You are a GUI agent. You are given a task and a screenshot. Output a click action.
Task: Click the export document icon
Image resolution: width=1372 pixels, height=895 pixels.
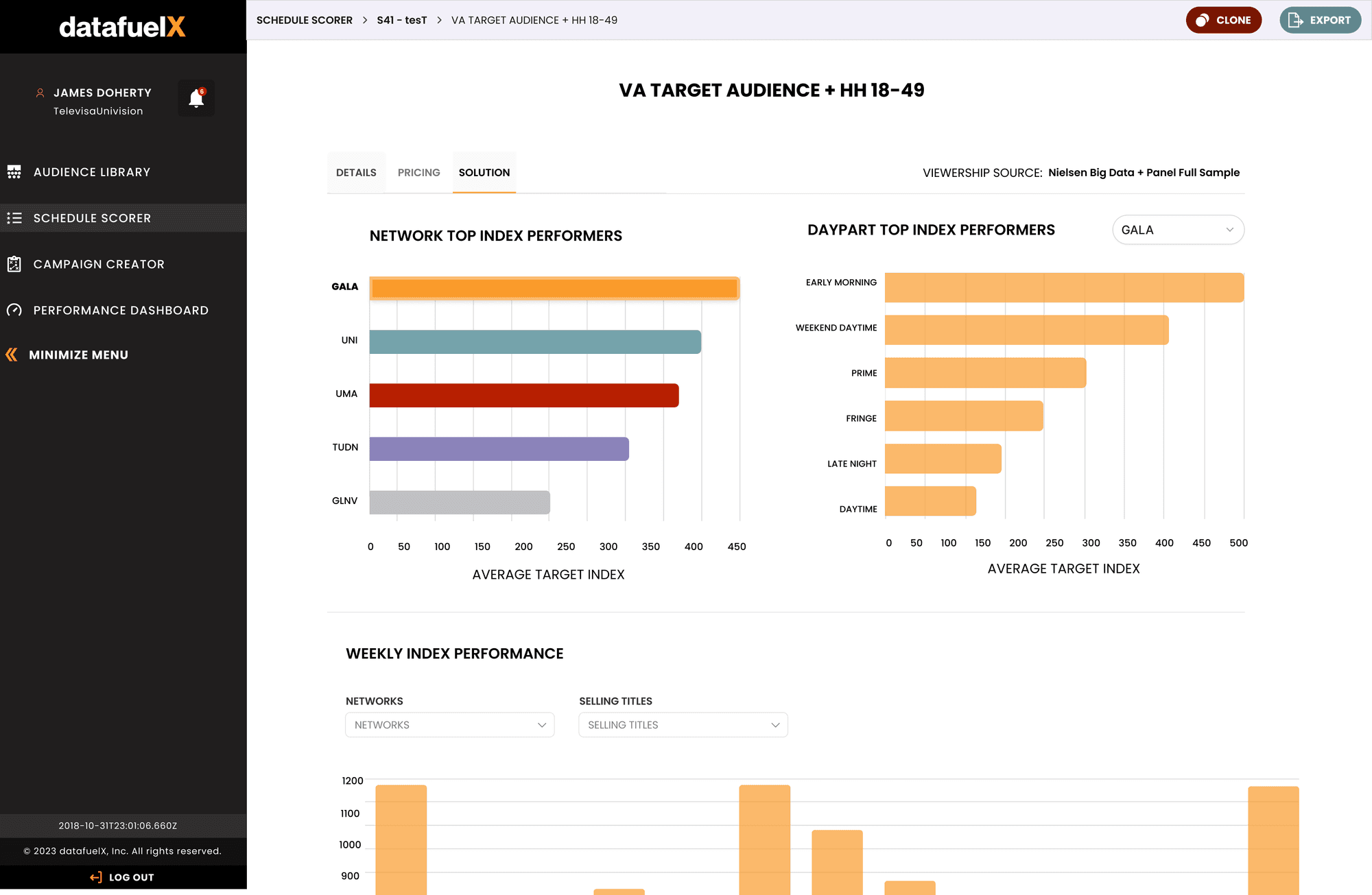pyautogui.click(x=1295, y=20)
